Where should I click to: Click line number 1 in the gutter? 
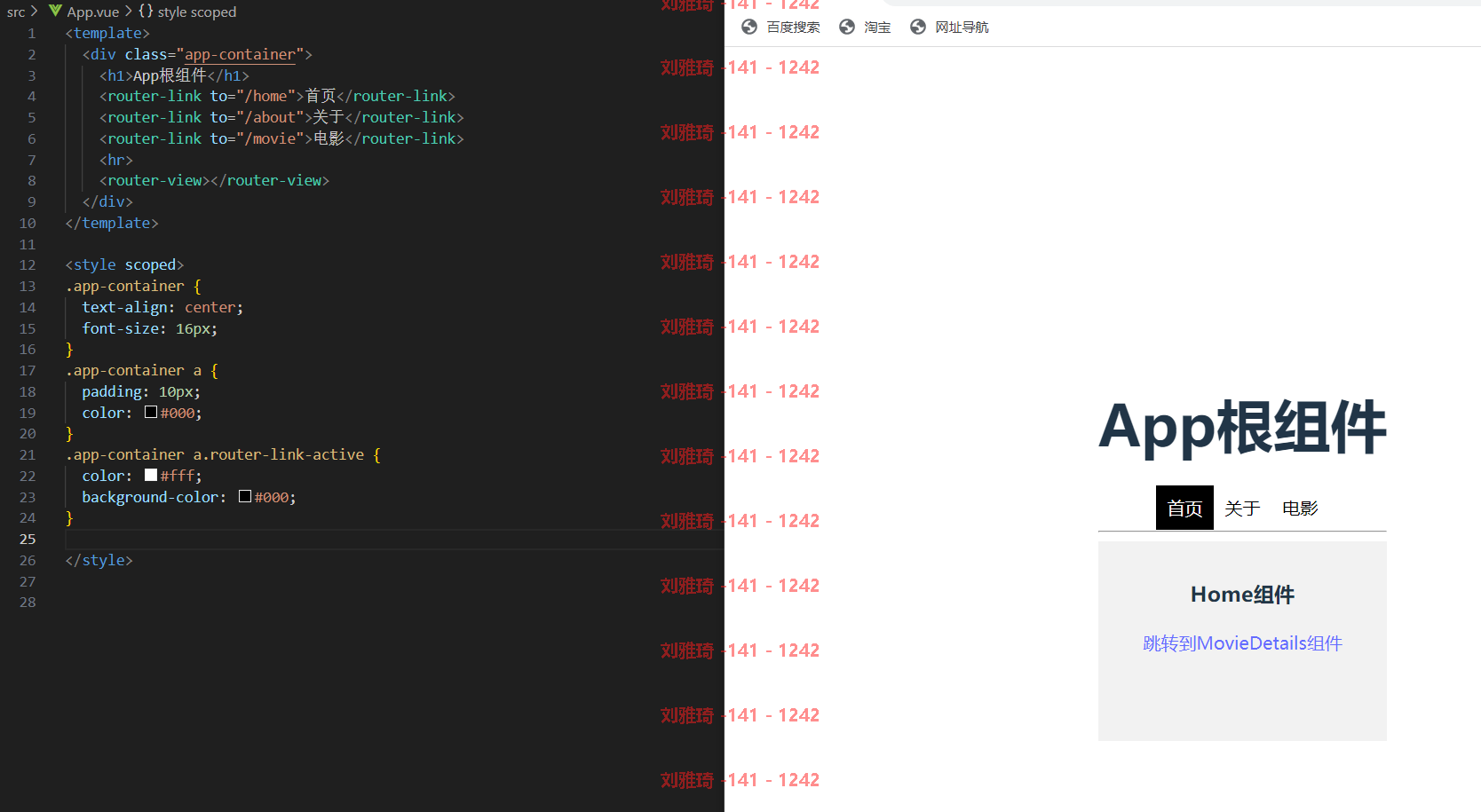pos(32,33)
